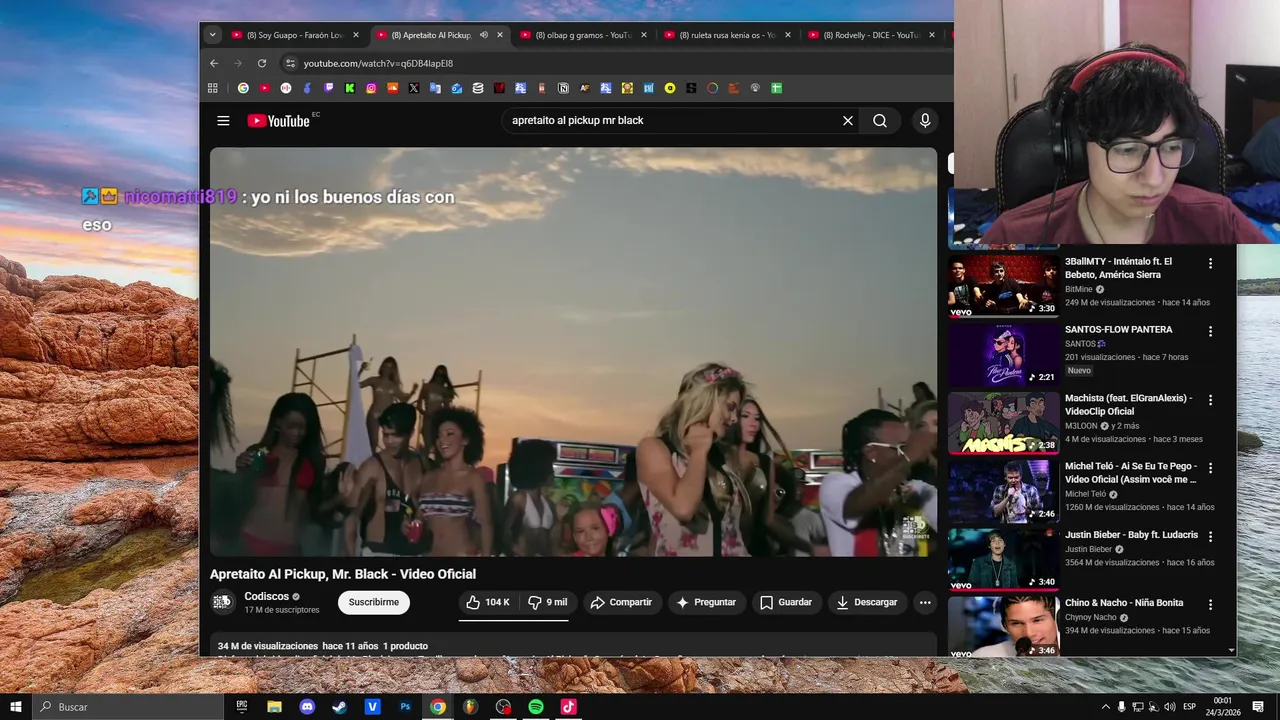Viewport: 1280px width, 720px height.
Task: Click the magnifier search button
Action: tap(880, 121)
